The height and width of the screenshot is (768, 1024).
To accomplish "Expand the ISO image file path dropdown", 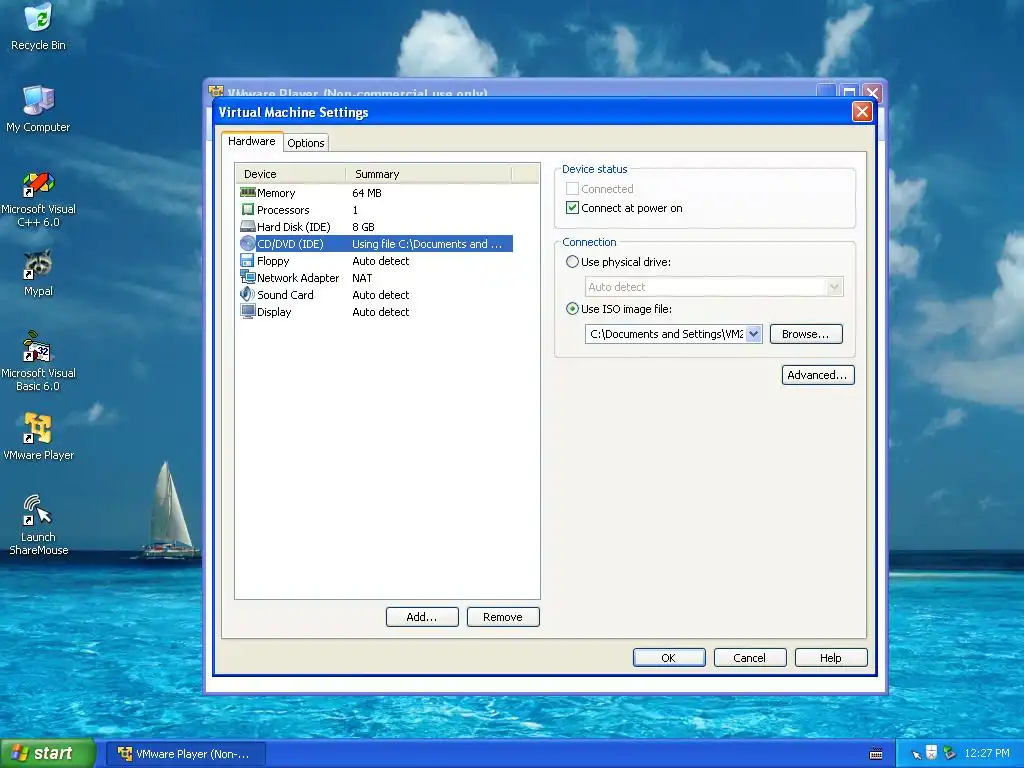I will coord(754,334).
